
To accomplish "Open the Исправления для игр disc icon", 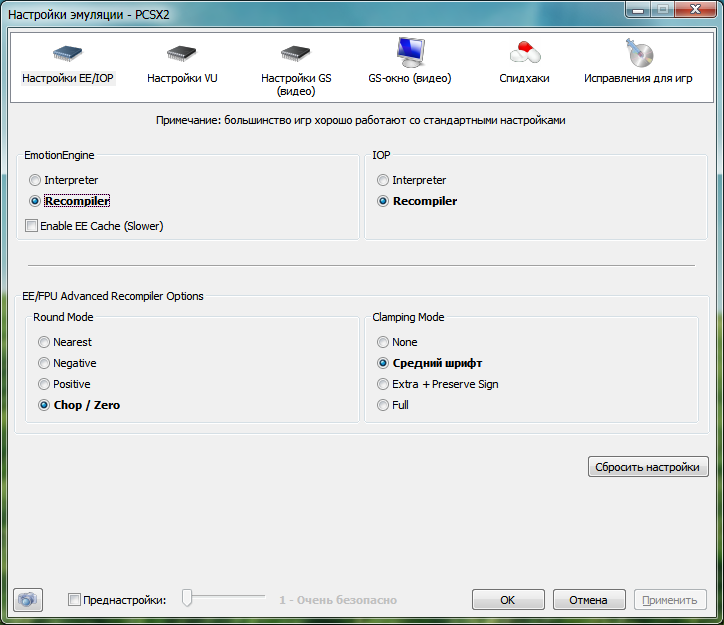I will [x=639, y=53].
